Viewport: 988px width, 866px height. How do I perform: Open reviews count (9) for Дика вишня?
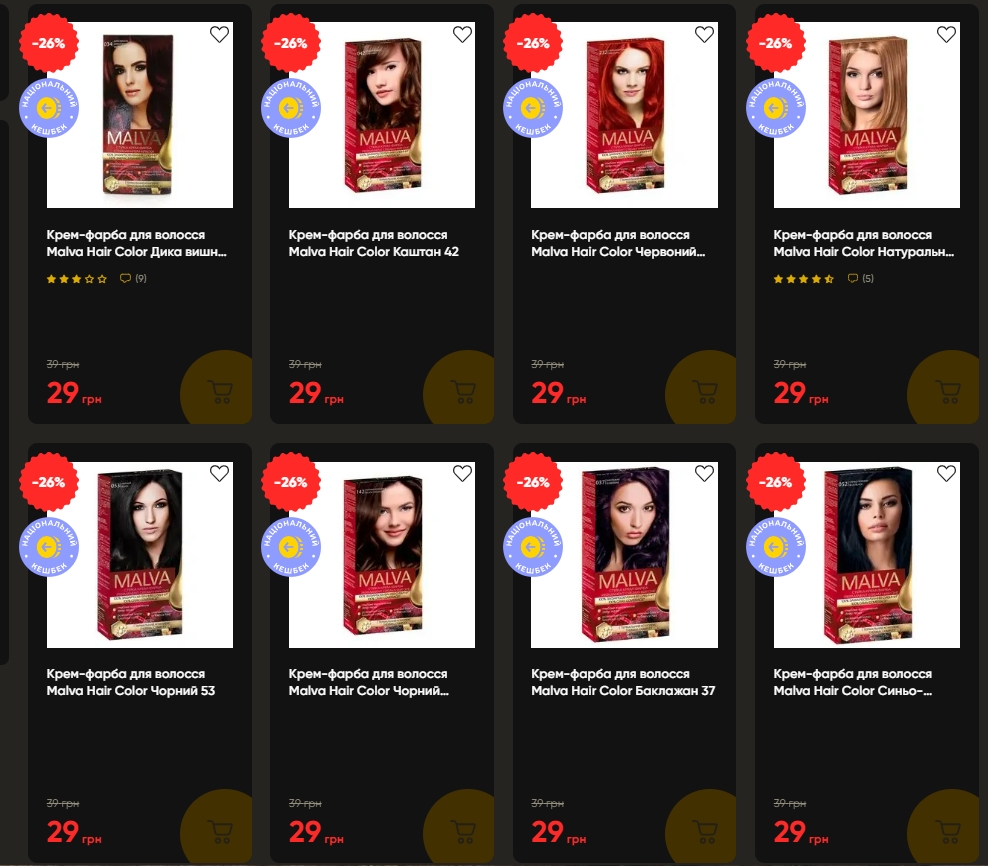[134, 278]
